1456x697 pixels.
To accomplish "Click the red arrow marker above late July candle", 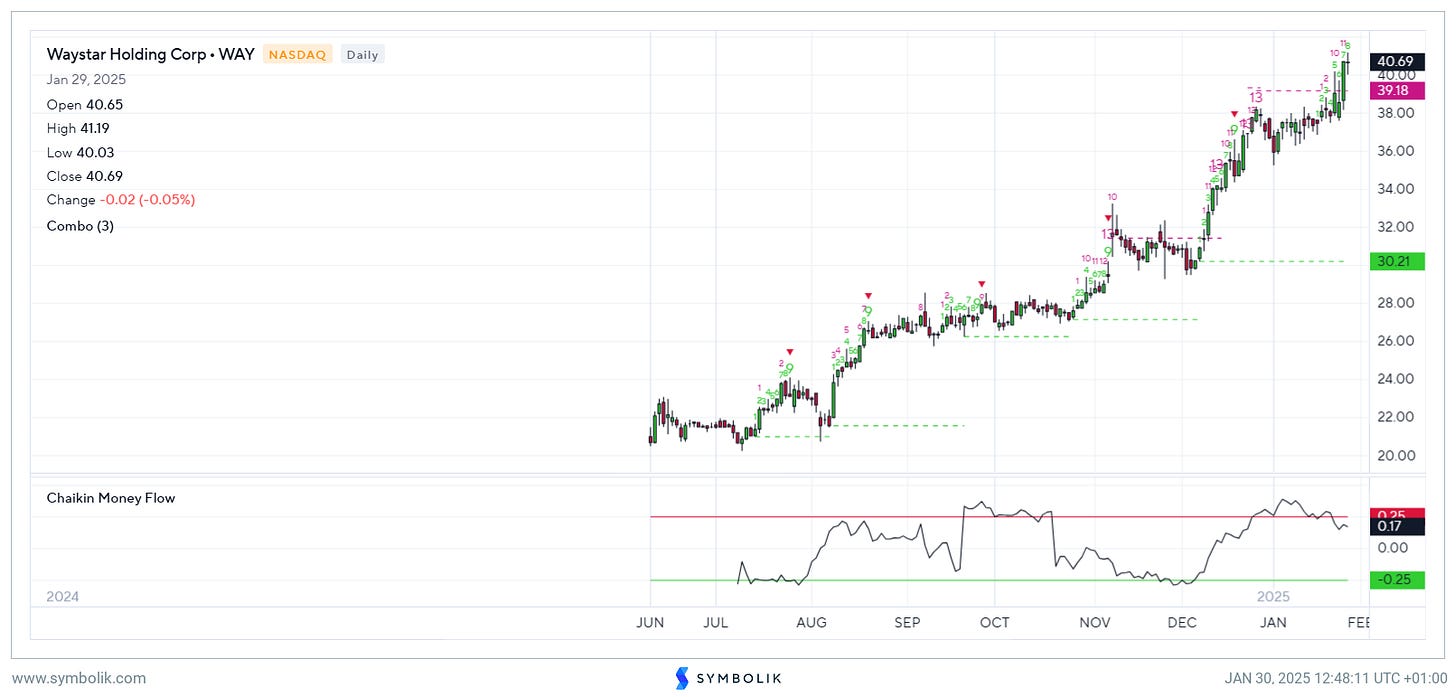I will pos(790,352).
